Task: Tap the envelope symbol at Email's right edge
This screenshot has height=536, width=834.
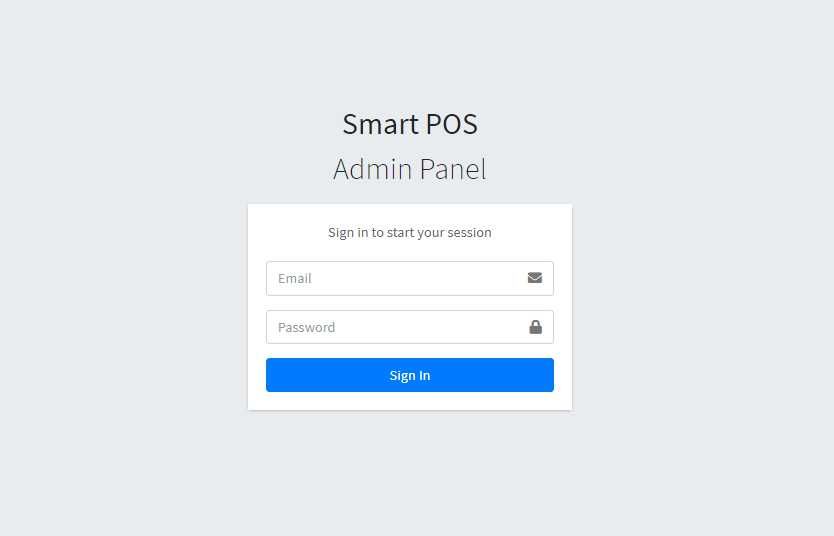Action: [x=535, y=278]
